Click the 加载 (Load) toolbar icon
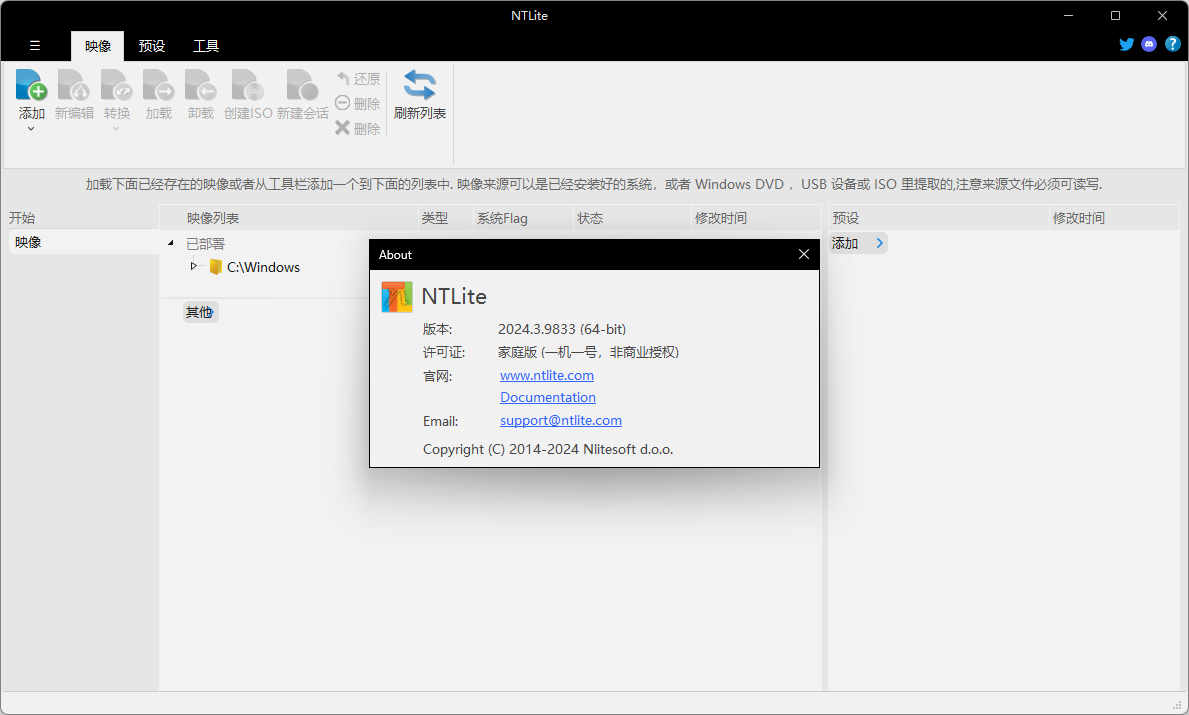The width and height of the screenshot is (1189, 715). click(x=158, y=85)
